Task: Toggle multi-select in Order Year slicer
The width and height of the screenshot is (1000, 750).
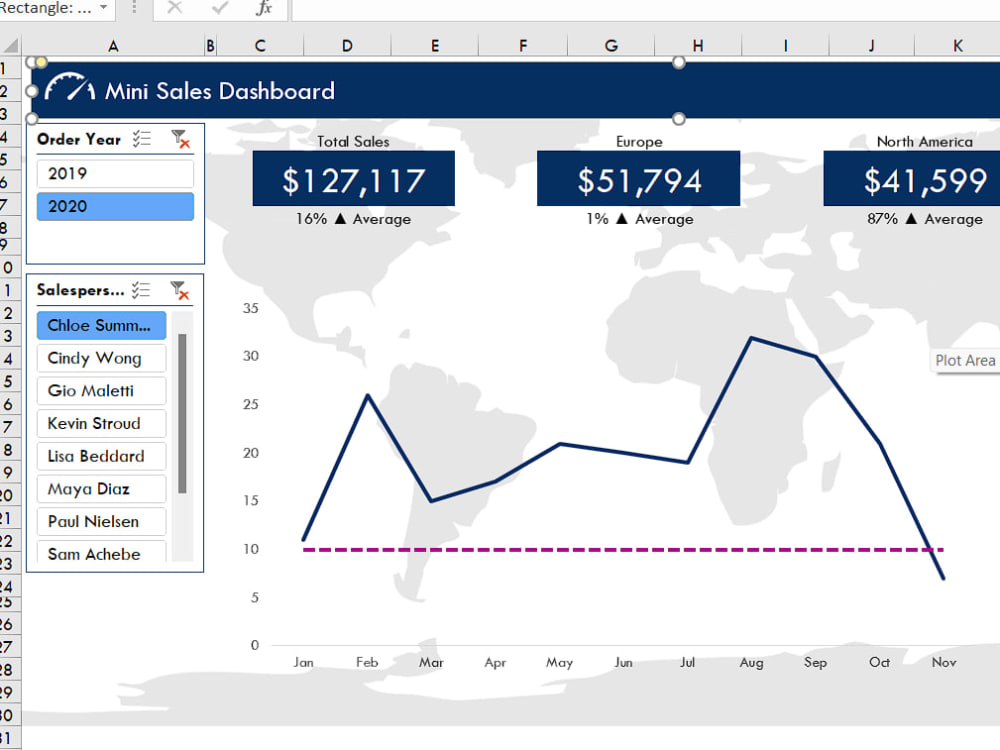Action: pyautogui.click(x=142, y=138)
